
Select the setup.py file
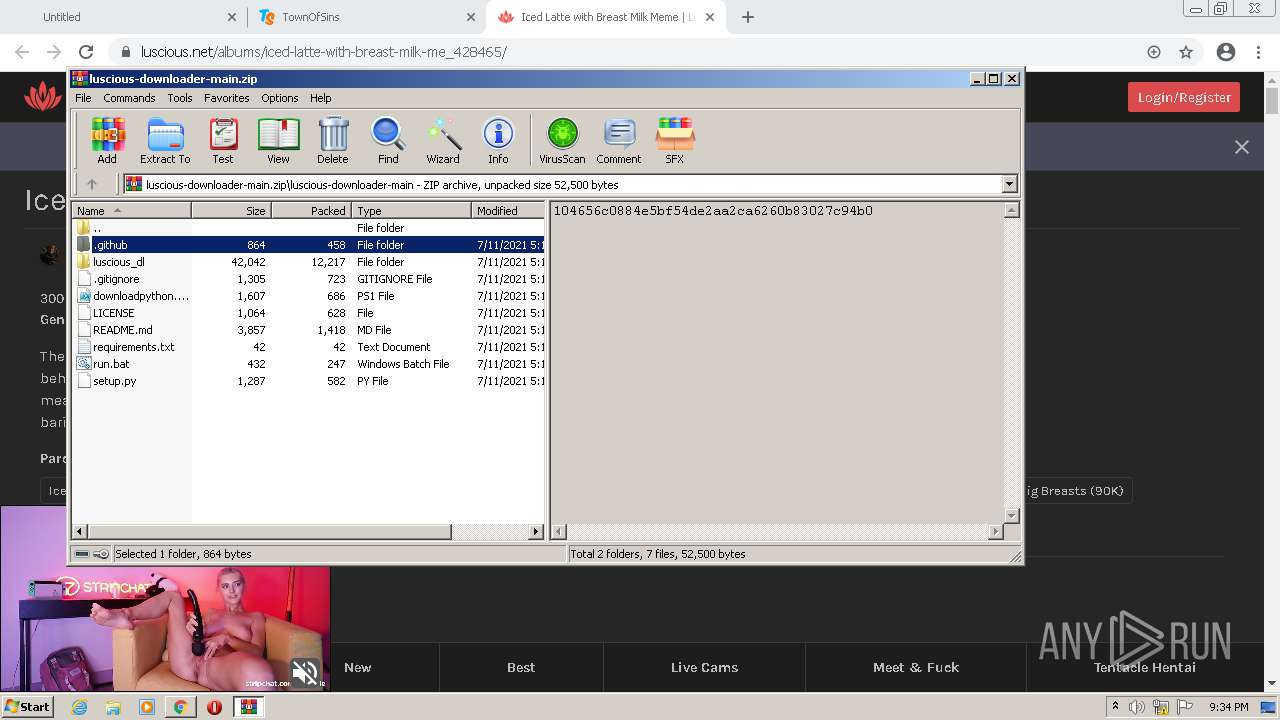point(308,381)
